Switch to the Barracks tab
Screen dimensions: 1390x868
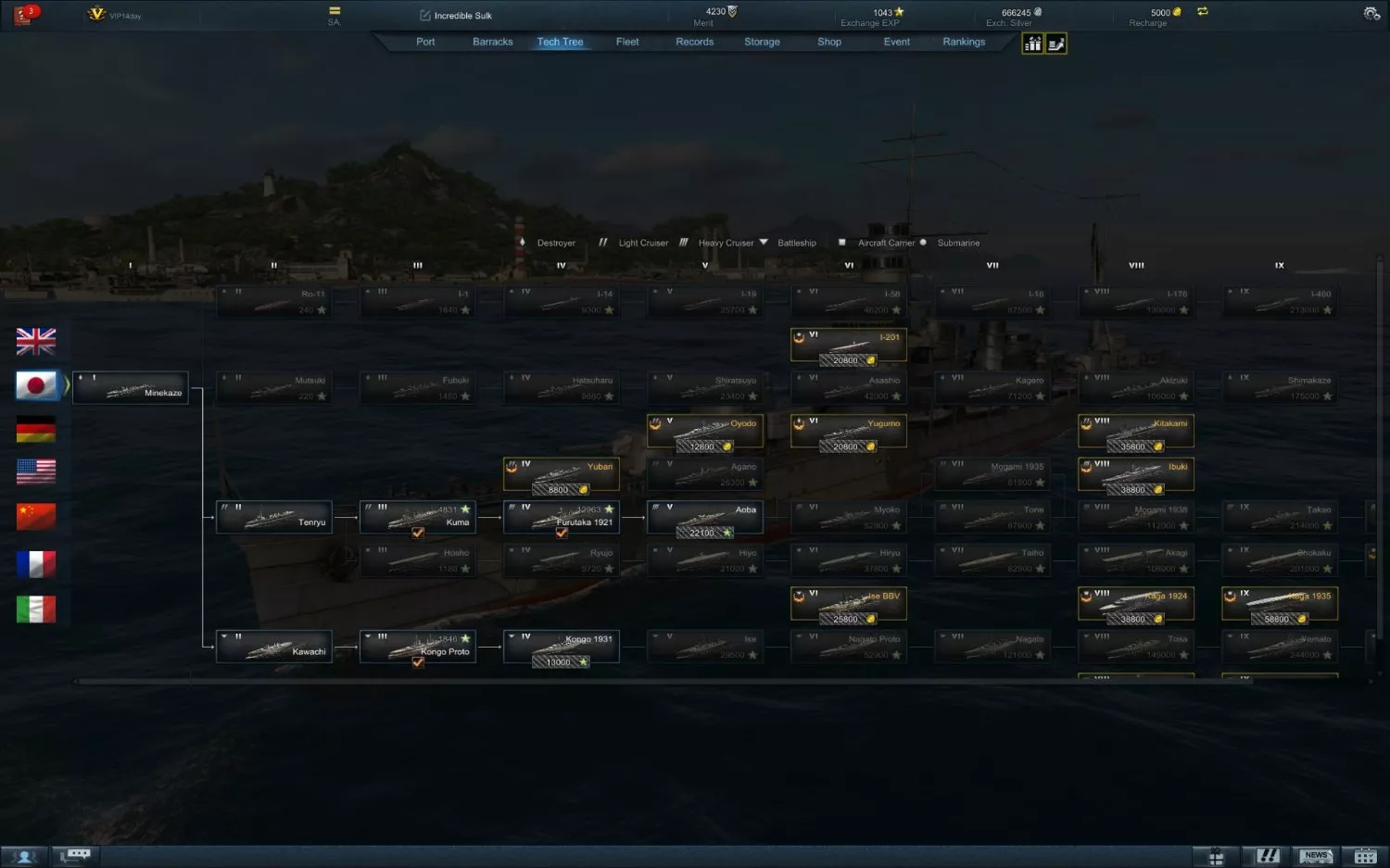(492, 42)
